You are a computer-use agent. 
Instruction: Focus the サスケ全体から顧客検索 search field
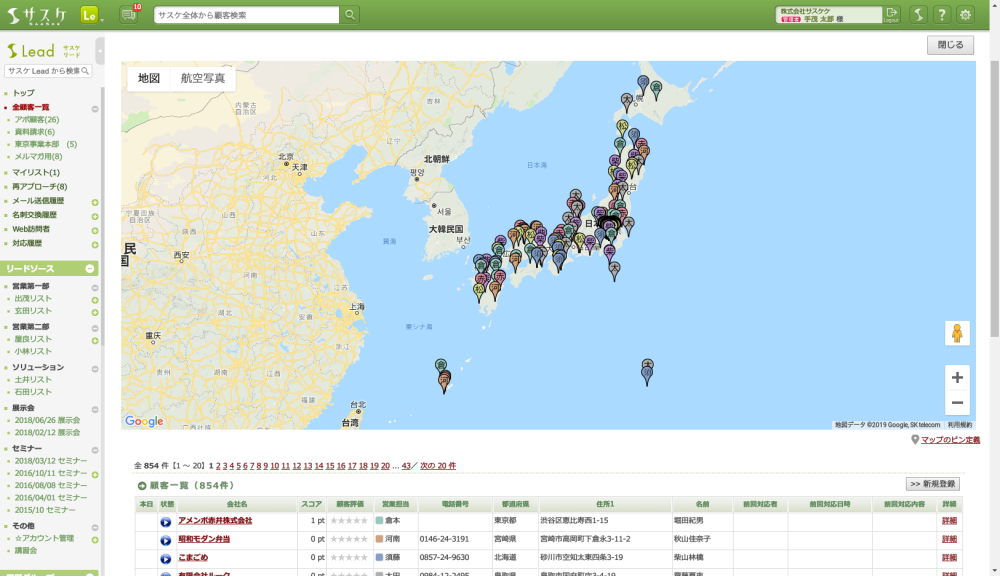pyautogui.click(x=246, y=15)
